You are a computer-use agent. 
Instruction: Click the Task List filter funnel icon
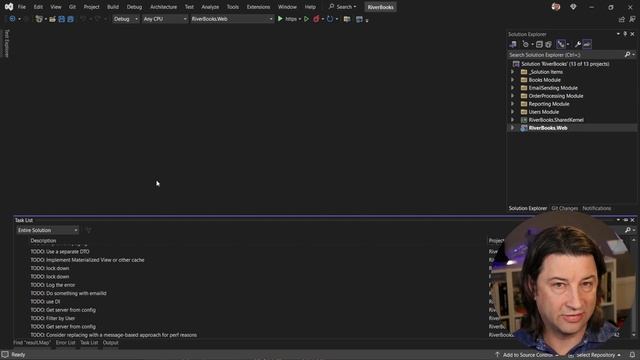coord(89,230)
